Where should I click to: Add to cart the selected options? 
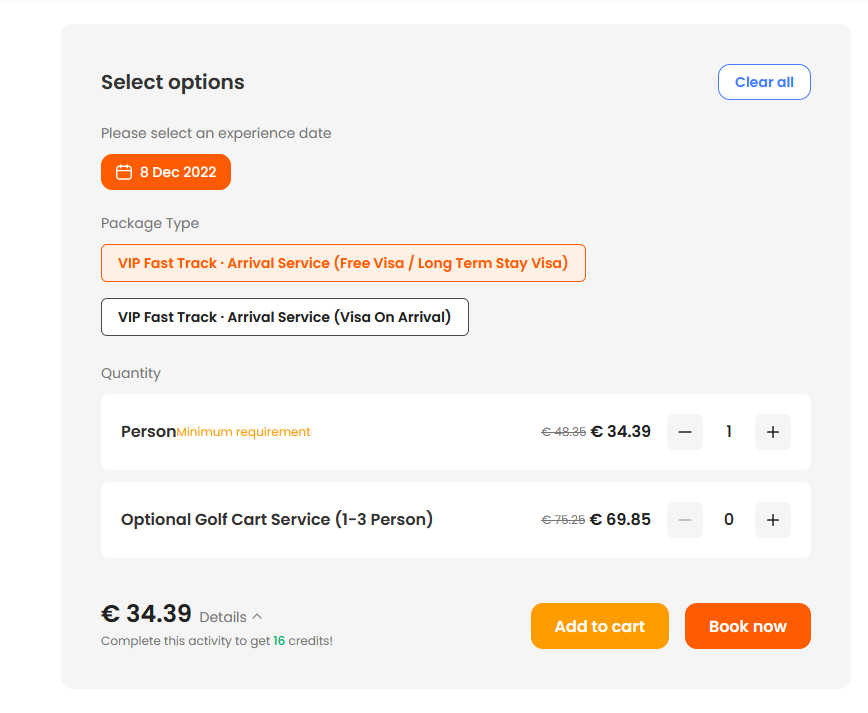(x=600, y=626)
